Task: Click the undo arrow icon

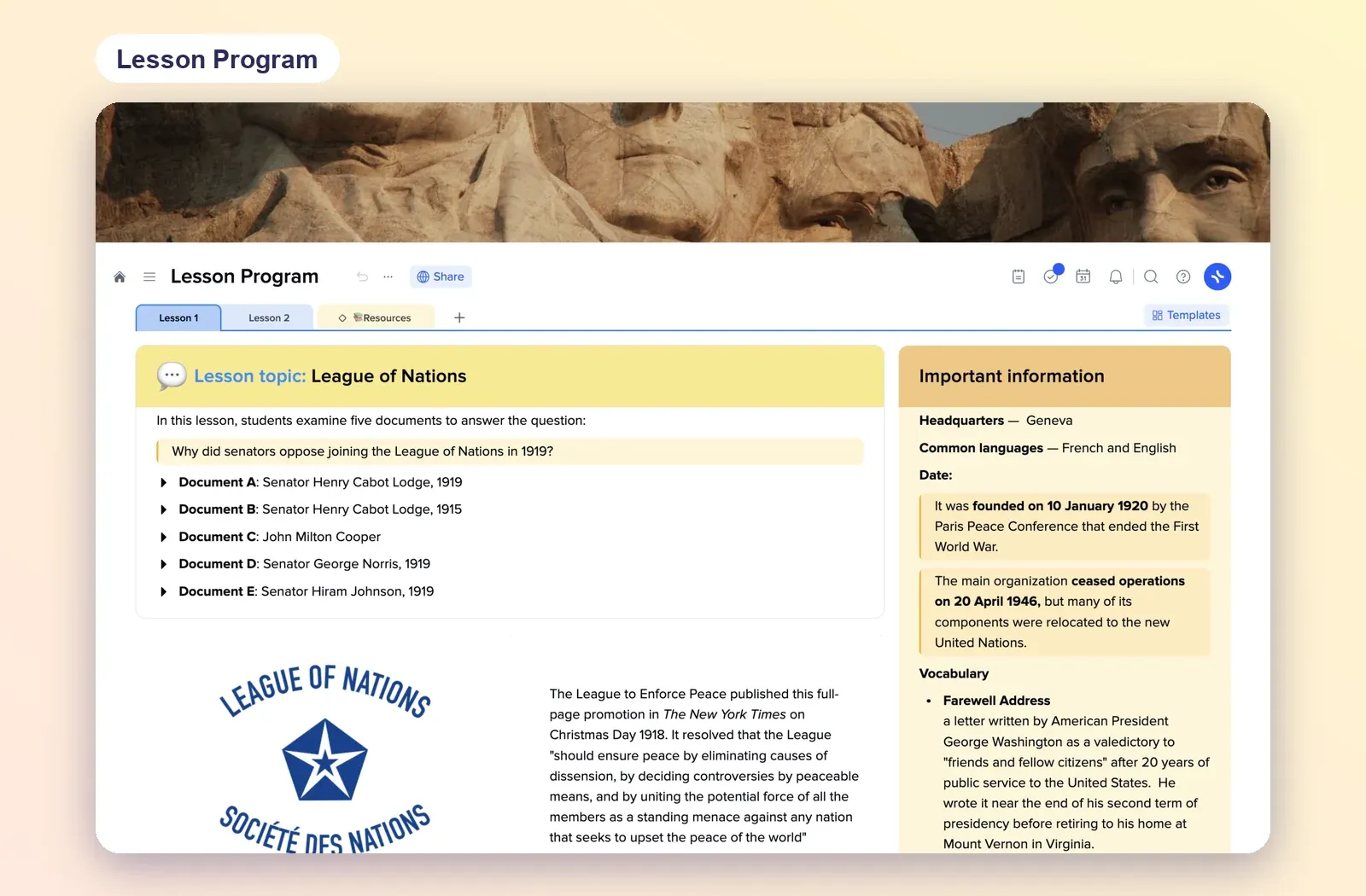Action: [362, 276]
